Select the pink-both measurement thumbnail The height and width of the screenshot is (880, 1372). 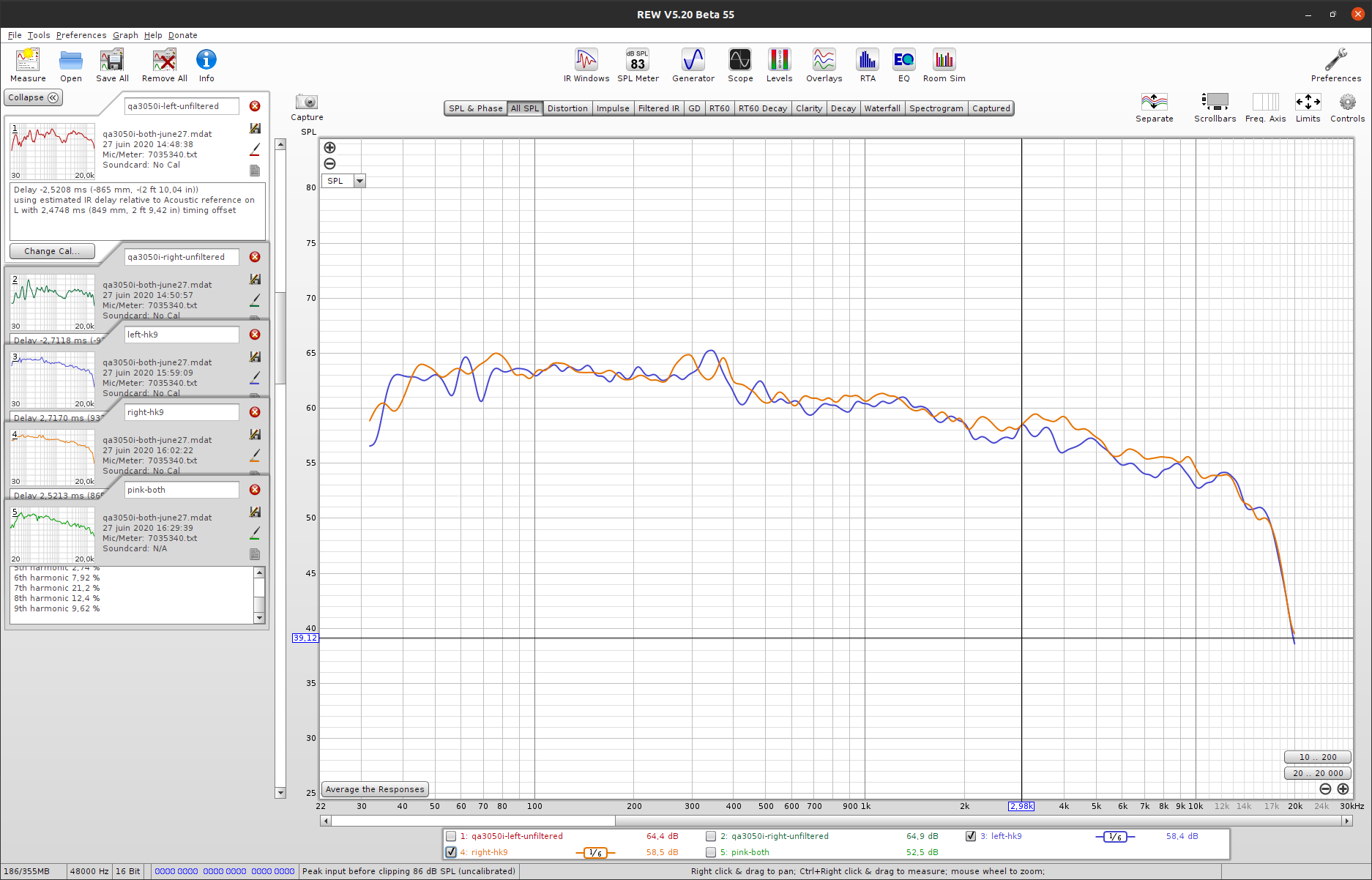point(53,534)
